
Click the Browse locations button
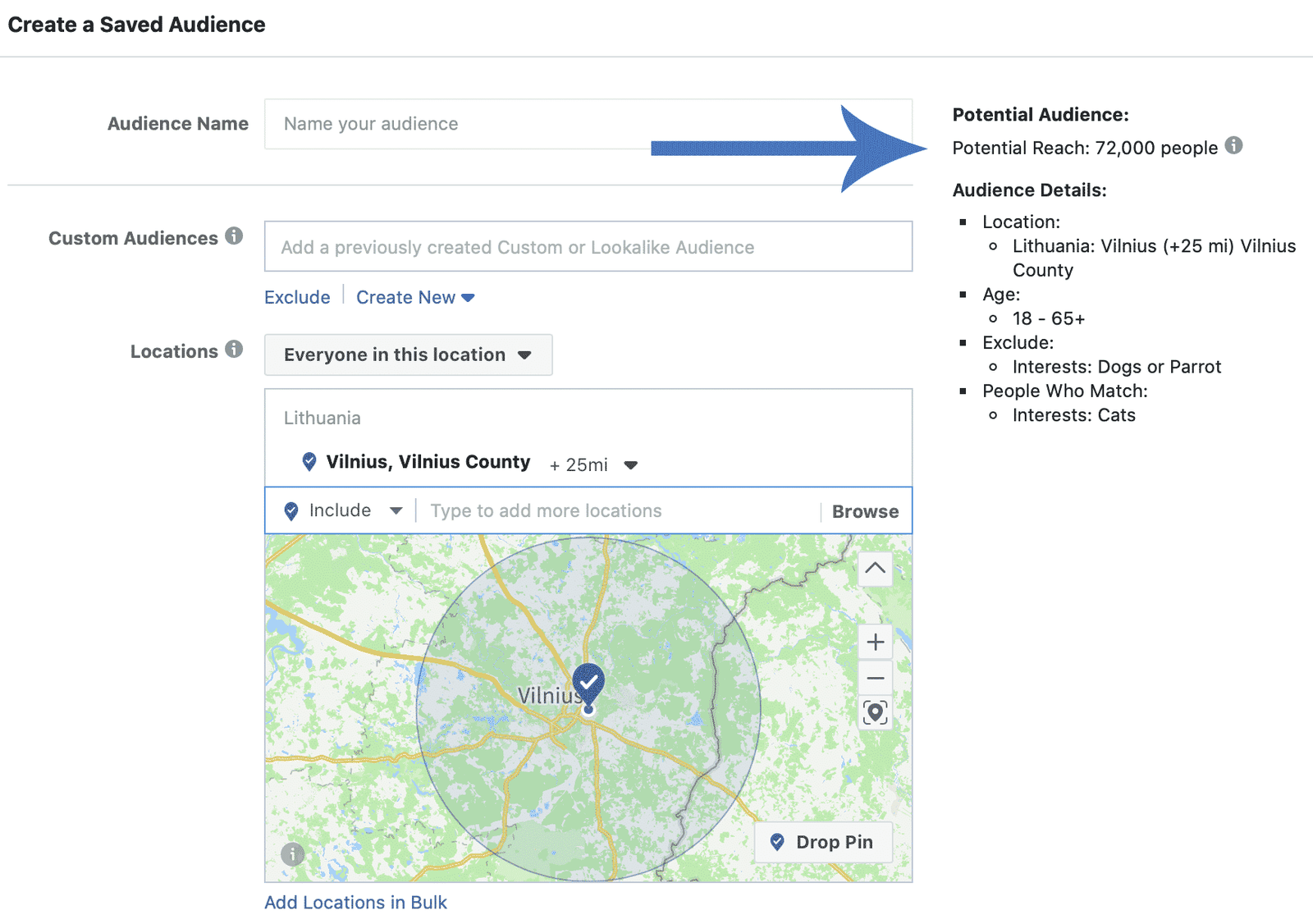coord(865,511)
